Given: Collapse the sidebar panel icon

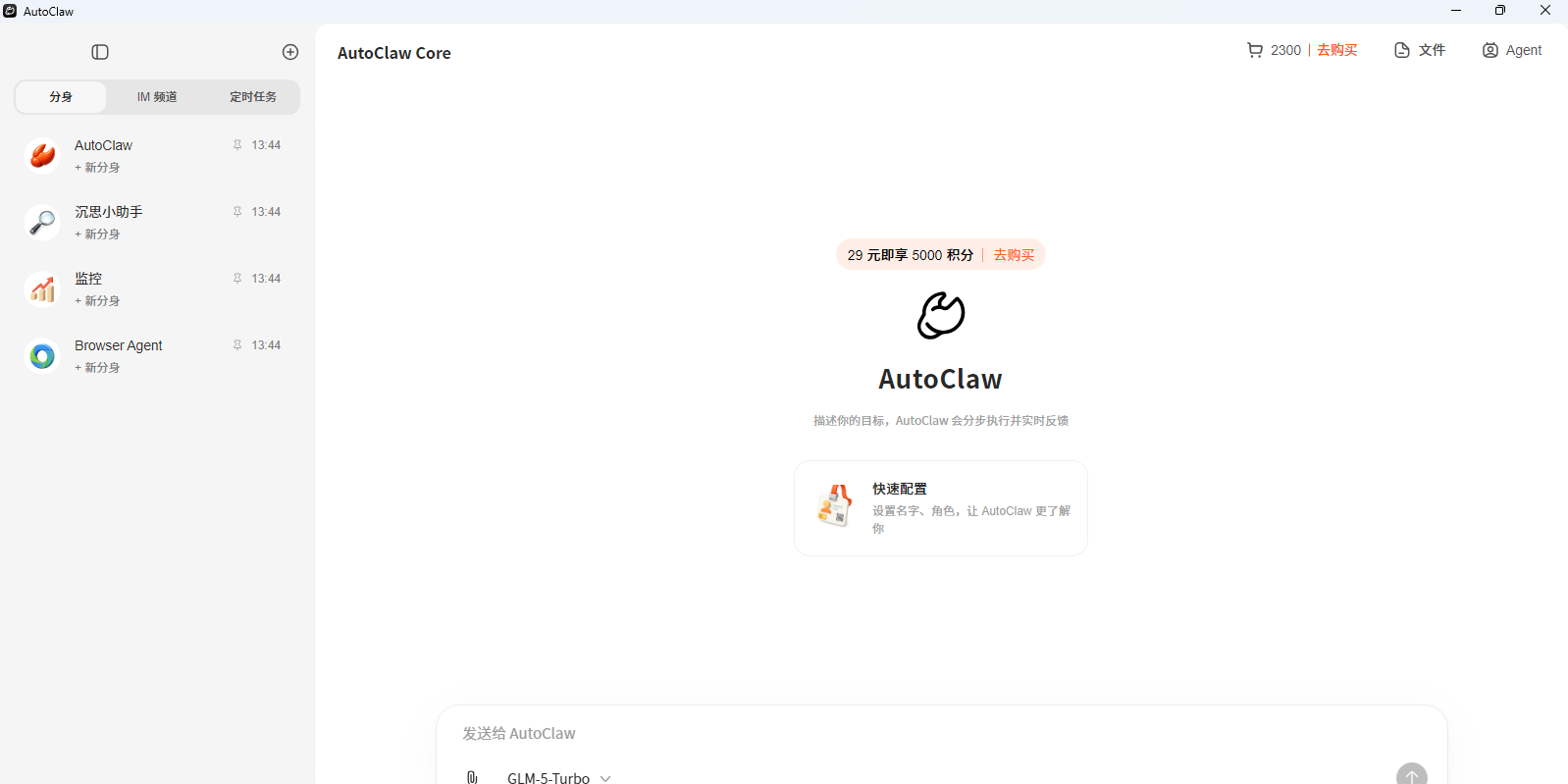Looking at the screenshot, I should pos(100,52).
